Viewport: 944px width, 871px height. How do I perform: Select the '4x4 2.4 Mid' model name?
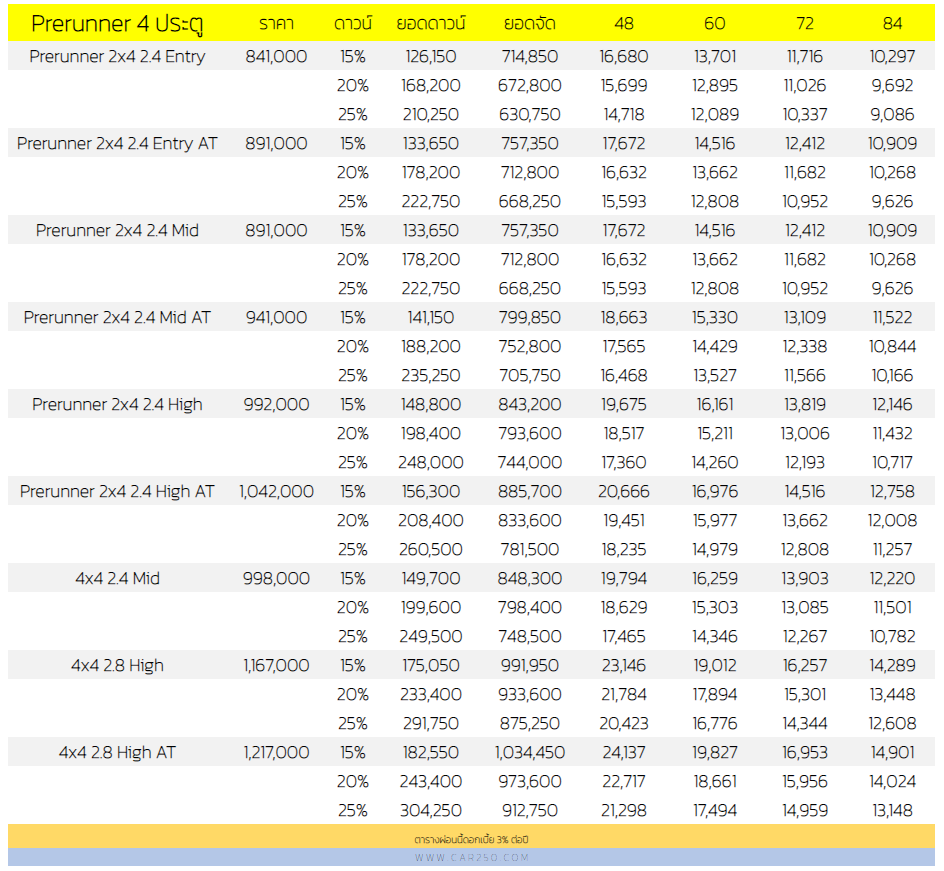117,578
